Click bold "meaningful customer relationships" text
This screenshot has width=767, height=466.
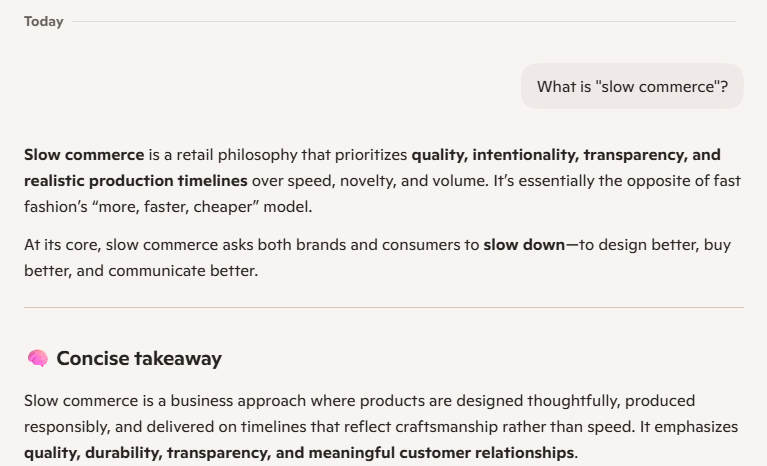click(441, 453)
